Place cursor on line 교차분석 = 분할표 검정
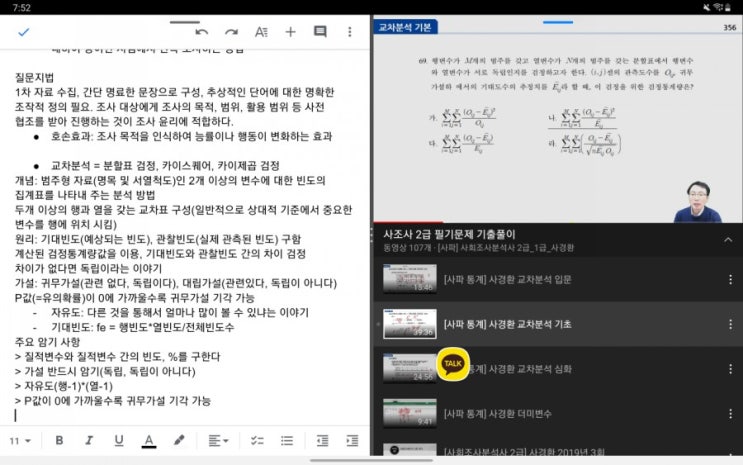Image resolution: width=743 pixels, height=465 pixels. (x=165, y=166)
